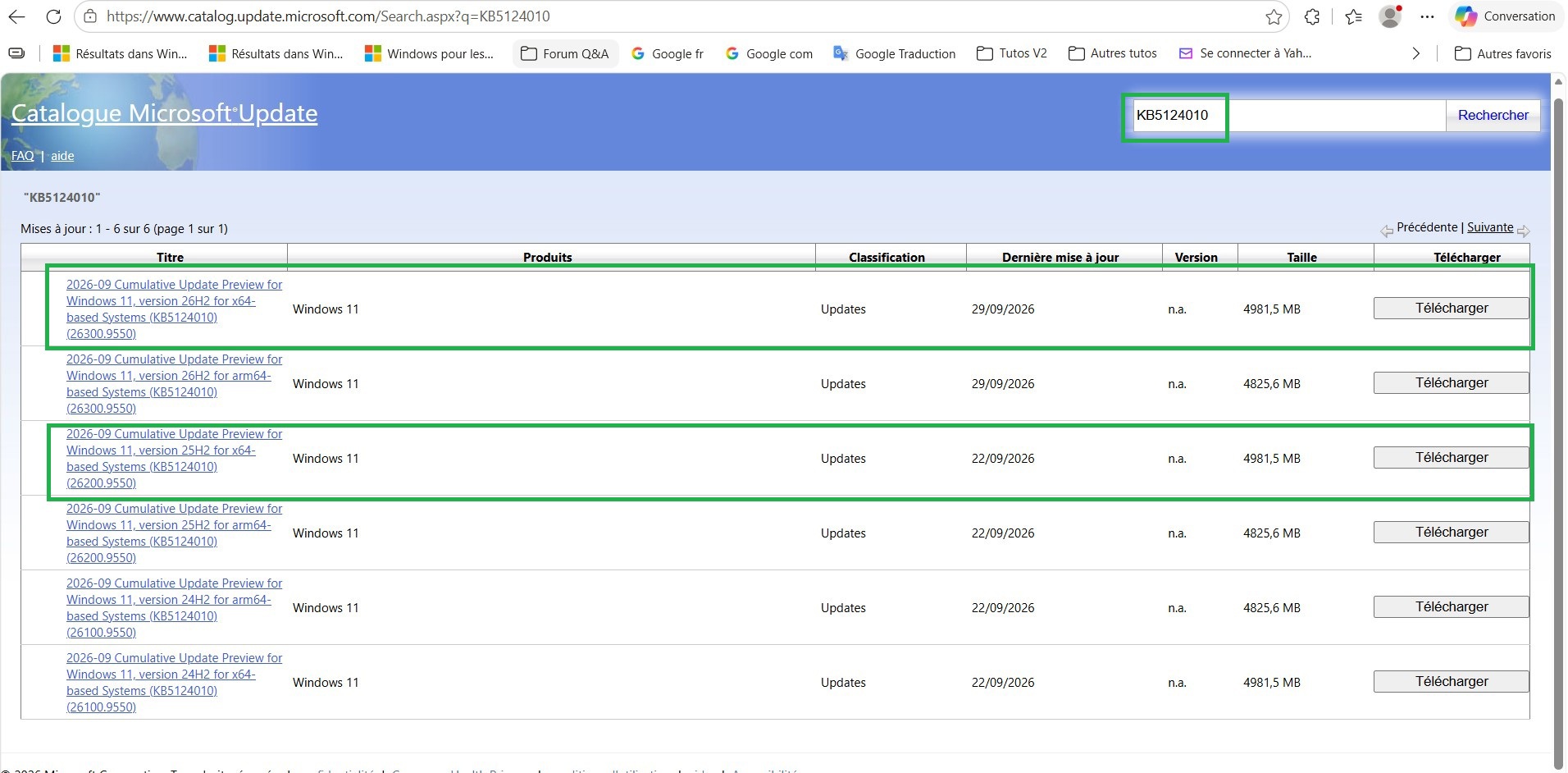
Task: Reload the page with refresh icon
Action: (x=53, y=16)
